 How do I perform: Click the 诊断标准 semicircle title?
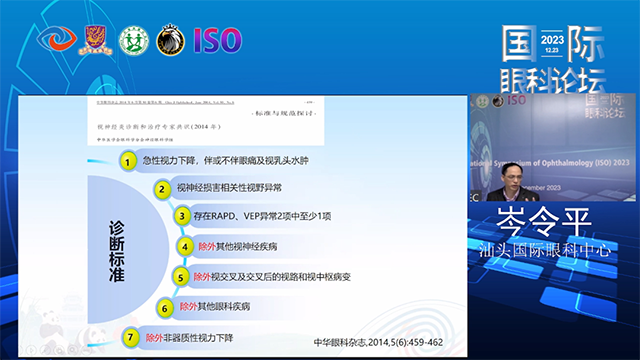pos(116,251)
